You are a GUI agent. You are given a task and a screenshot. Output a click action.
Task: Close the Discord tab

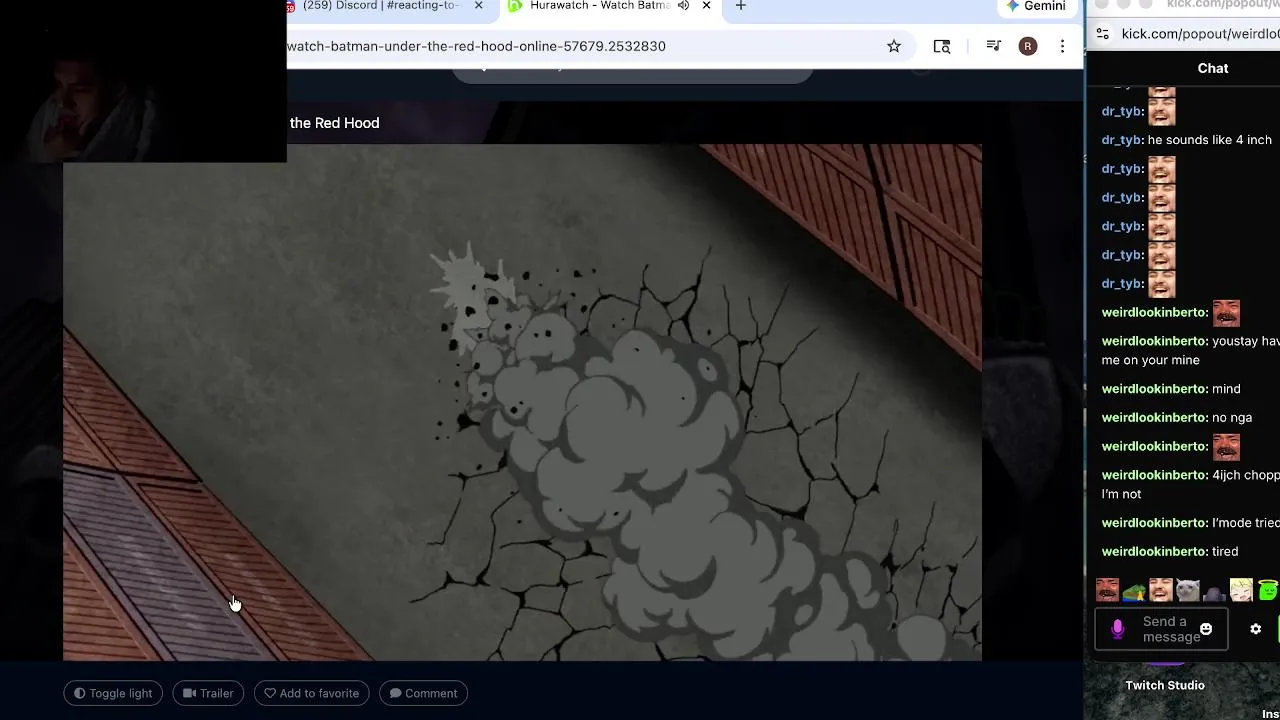pyautogui.click(x=478, y=6)
